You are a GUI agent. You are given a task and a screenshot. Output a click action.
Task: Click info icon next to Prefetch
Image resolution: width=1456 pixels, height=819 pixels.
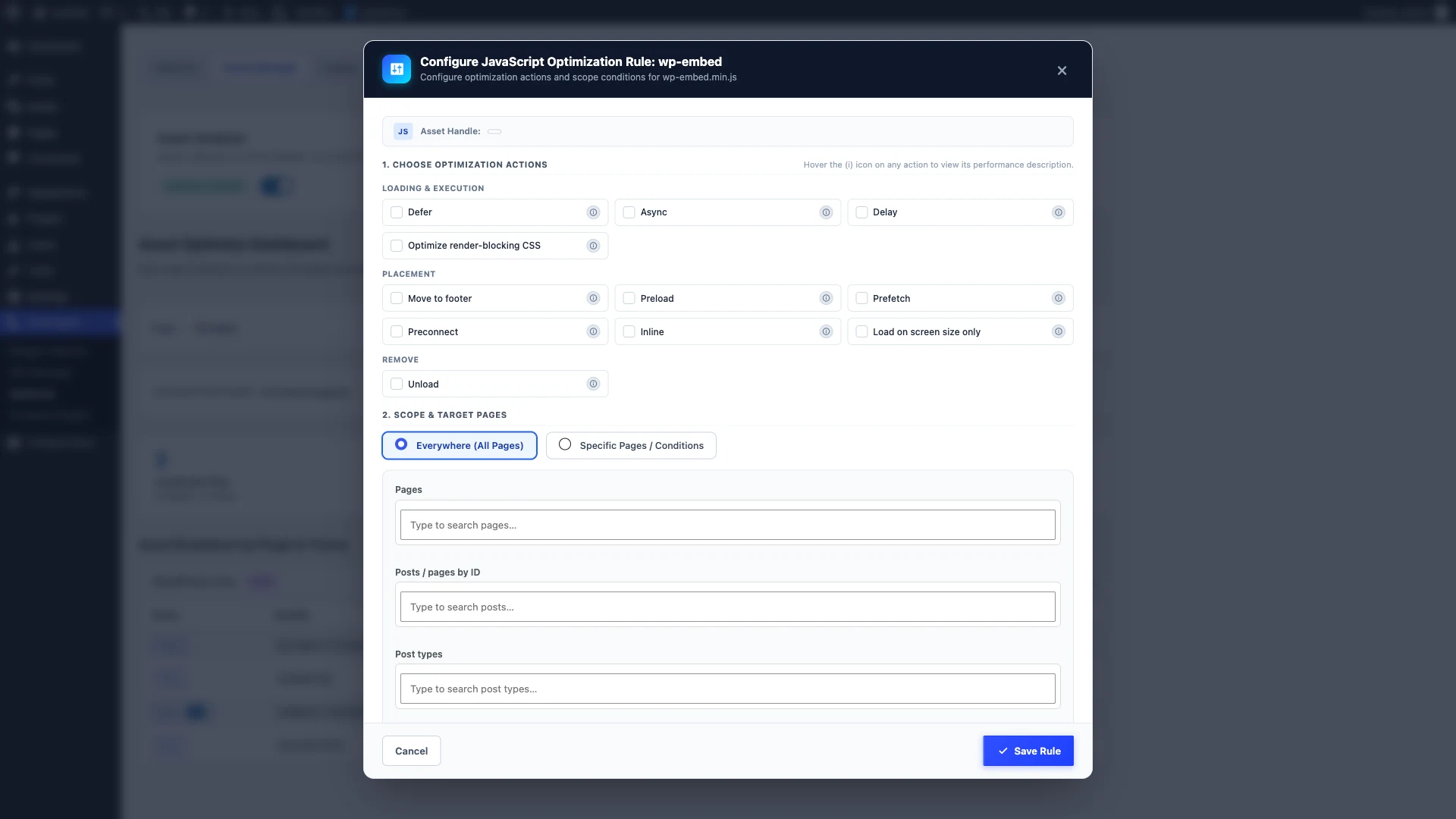1059,298
